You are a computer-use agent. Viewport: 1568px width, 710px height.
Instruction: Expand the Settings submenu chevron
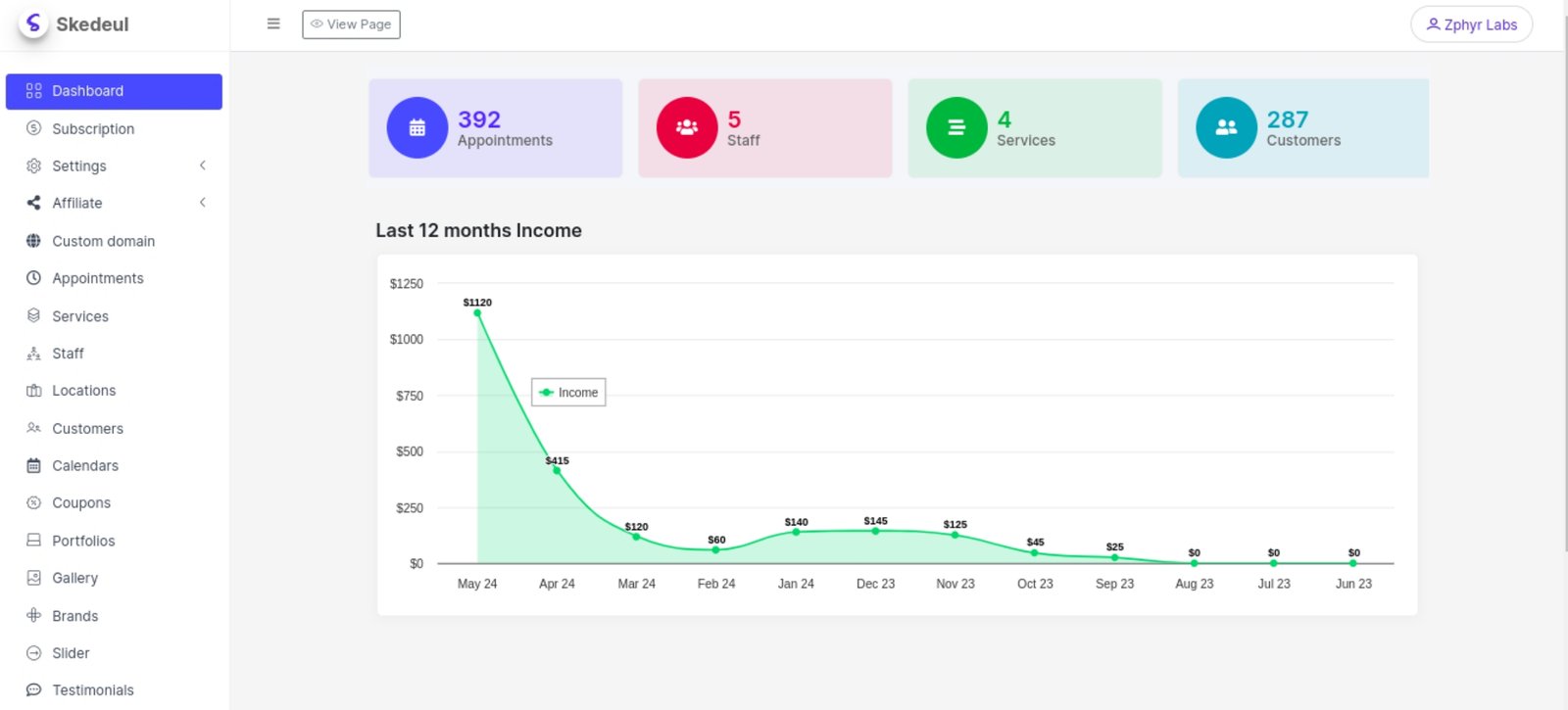pos(203,166)
